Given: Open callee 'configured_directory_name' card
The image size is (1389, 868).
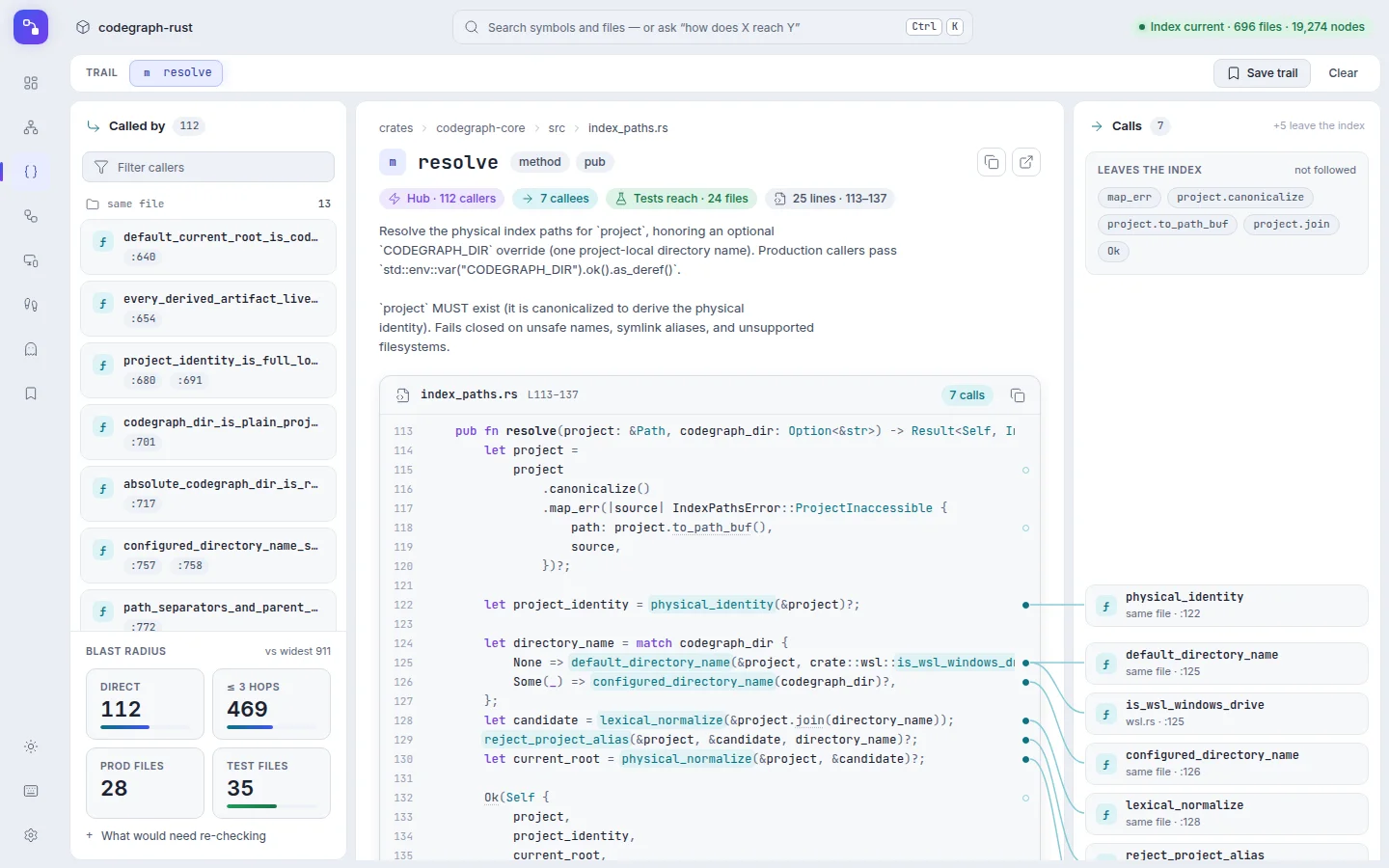Looking at the screenshot, I should coord(1227,763).
